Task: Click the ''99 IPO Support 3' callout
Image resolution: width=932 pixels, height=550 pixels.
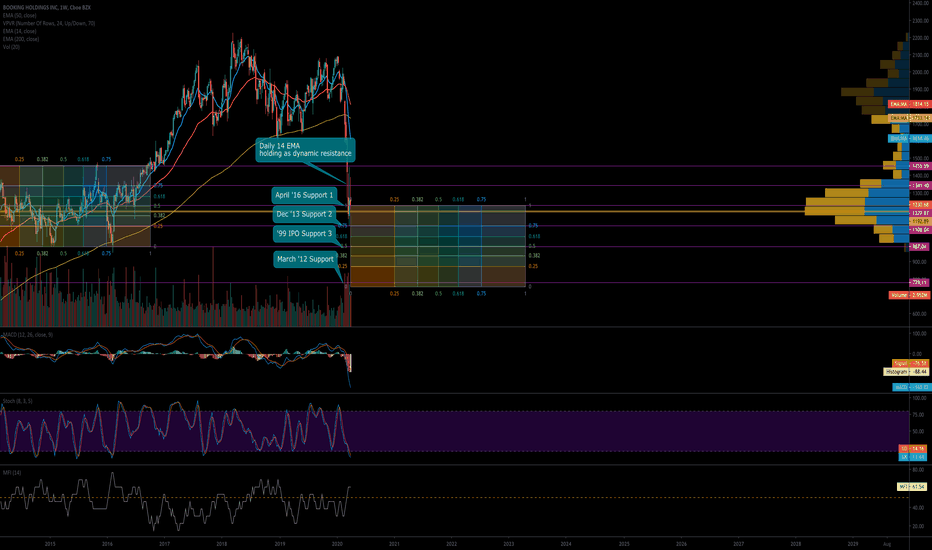Action: click(304, 234)
